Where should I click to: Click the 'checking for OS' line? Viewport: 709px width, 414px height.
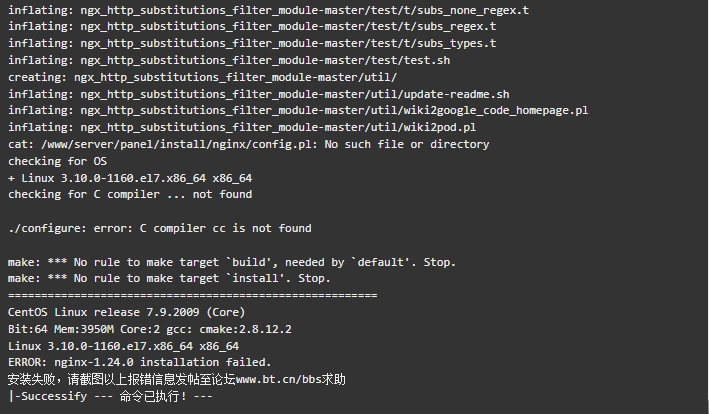click(x=57, y=161)
